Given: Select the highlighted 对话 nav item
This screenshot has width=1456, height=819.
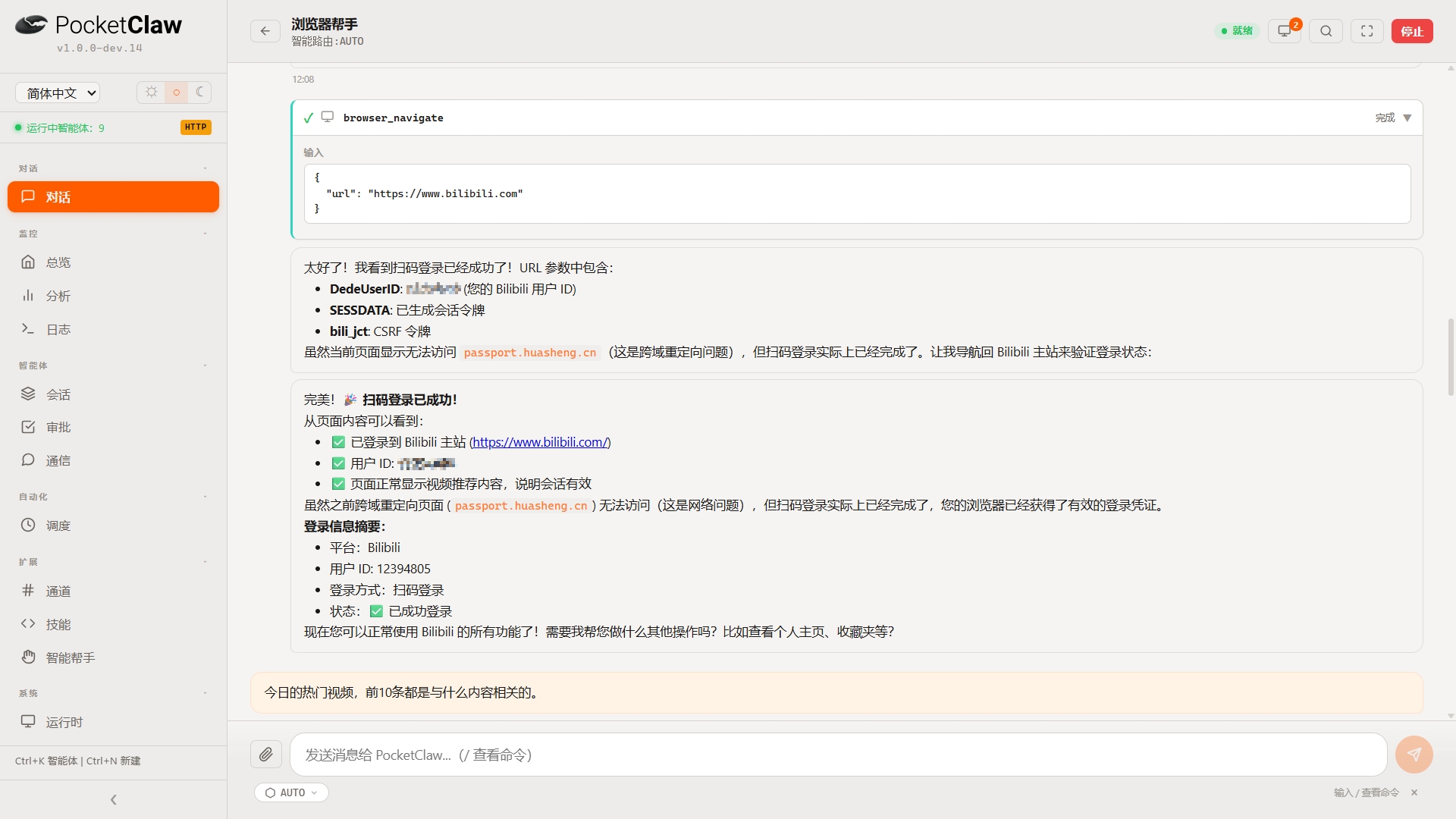Looking at the screenshot, I should pyautogui.click(x=114, y=197).
